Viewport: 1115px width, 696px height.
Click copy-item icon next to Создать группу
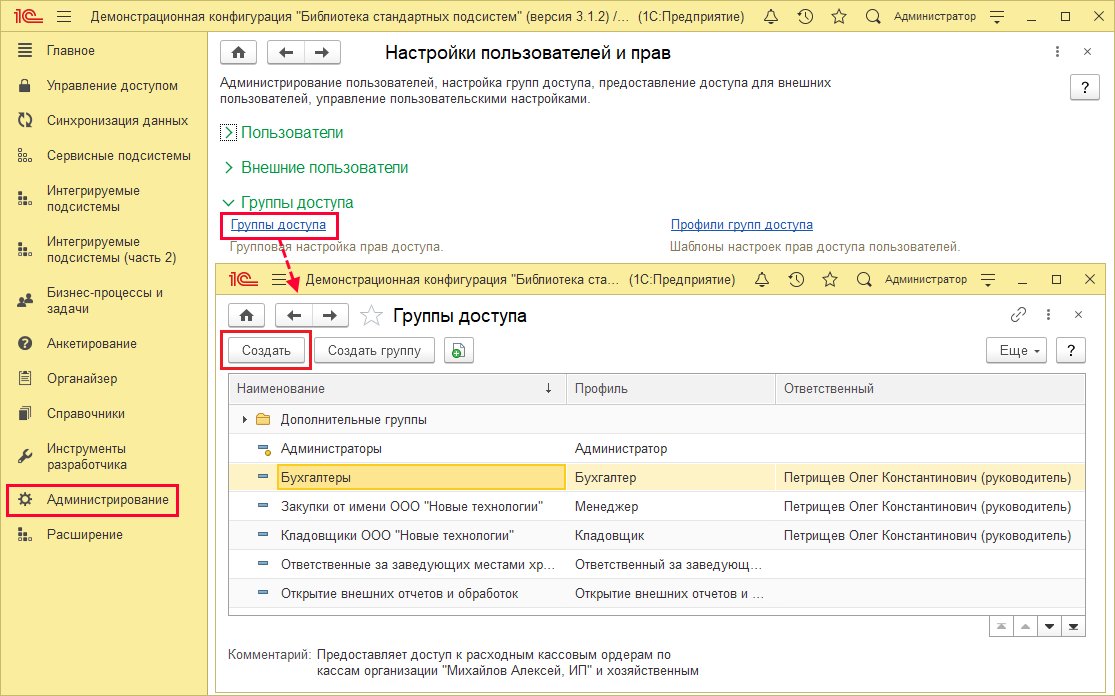point(459,350)
